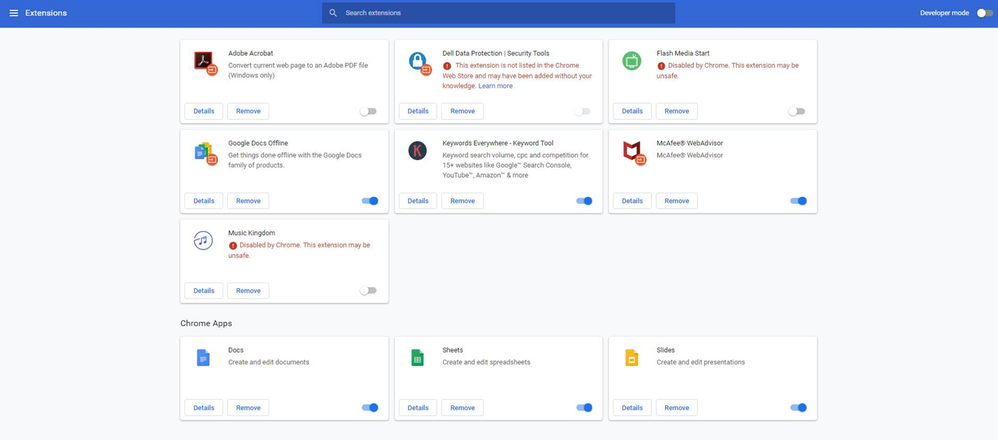Image resolution: width=998 pixels, height=440 pixels.
Task: Click the red warning icon on Dell card
Action: tap(447, 66)
